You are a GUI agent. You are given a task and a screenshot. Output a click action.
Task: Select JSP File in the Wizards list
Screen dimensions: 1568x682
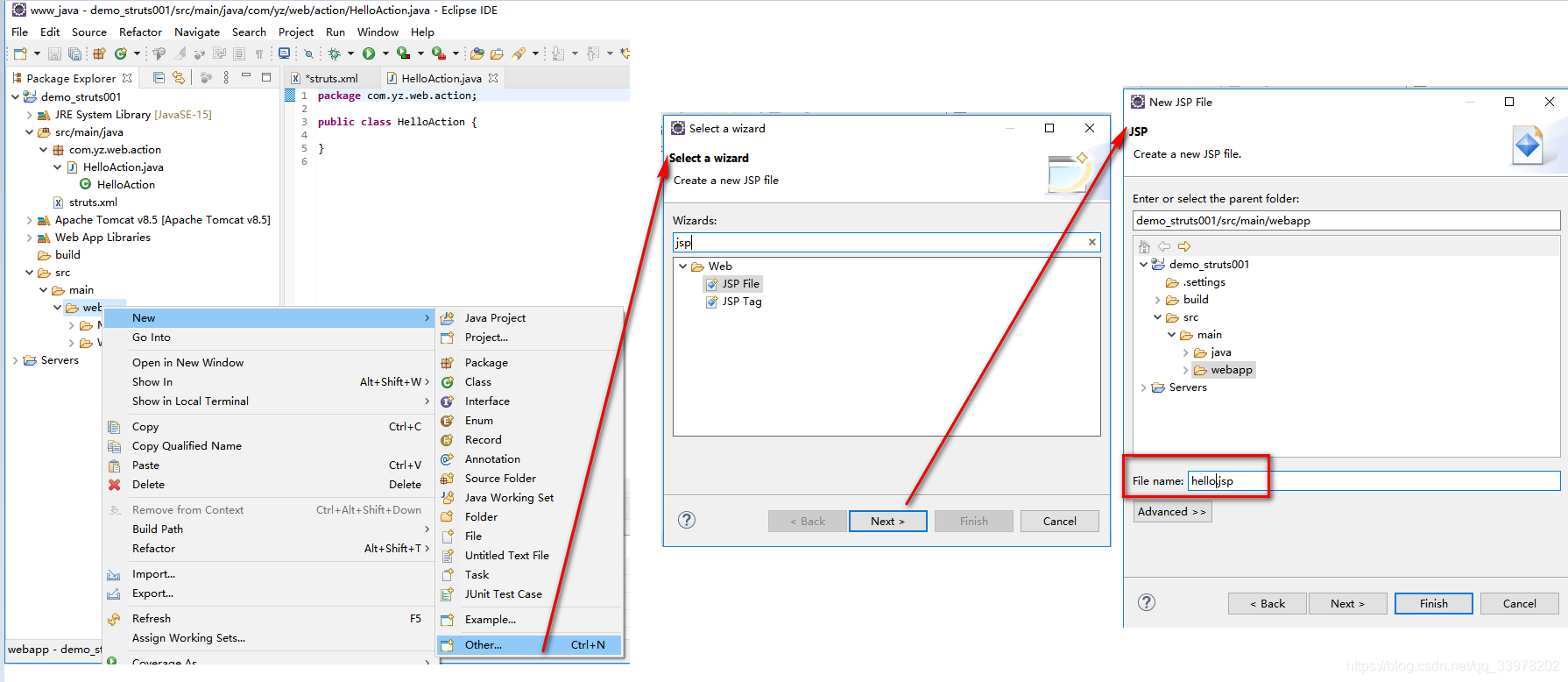(x=733, y=284)
